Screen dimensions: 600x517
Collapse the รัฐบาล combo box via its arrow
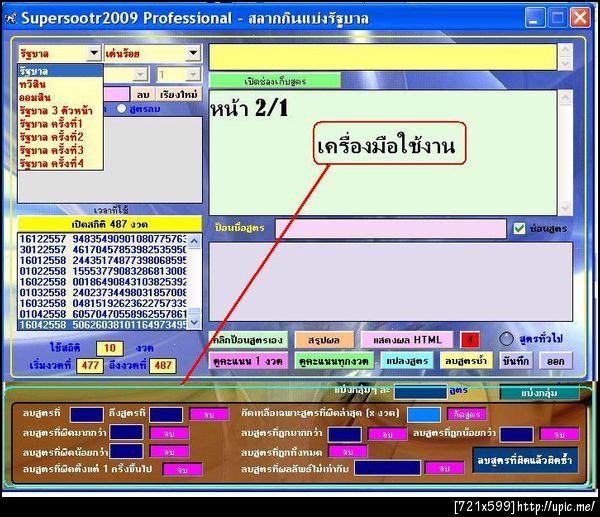[94, 53]
